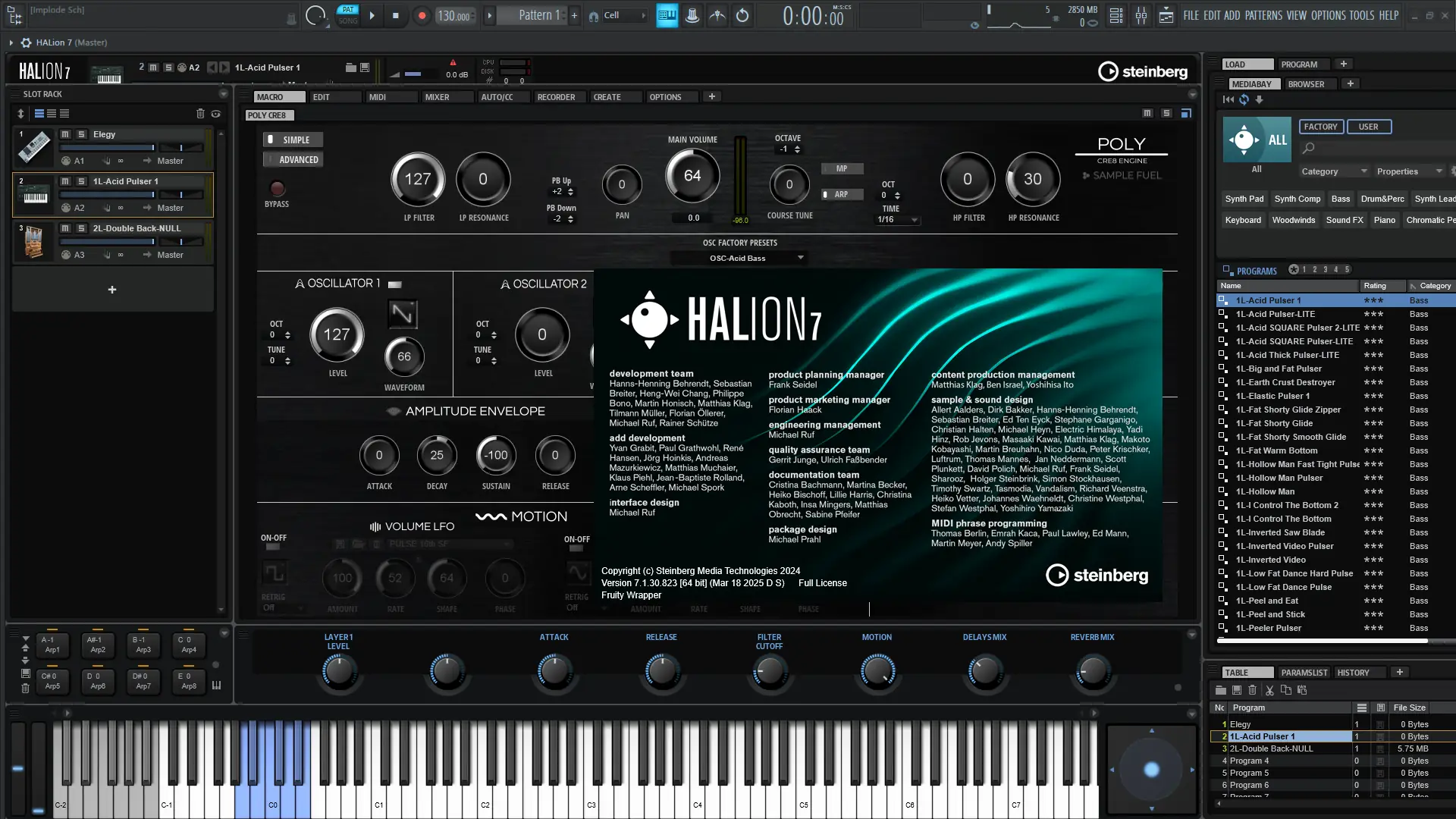Click the search magnifier in MediaBay
The width and height of the screenshot is (1456, 819).
(1308, 148)
